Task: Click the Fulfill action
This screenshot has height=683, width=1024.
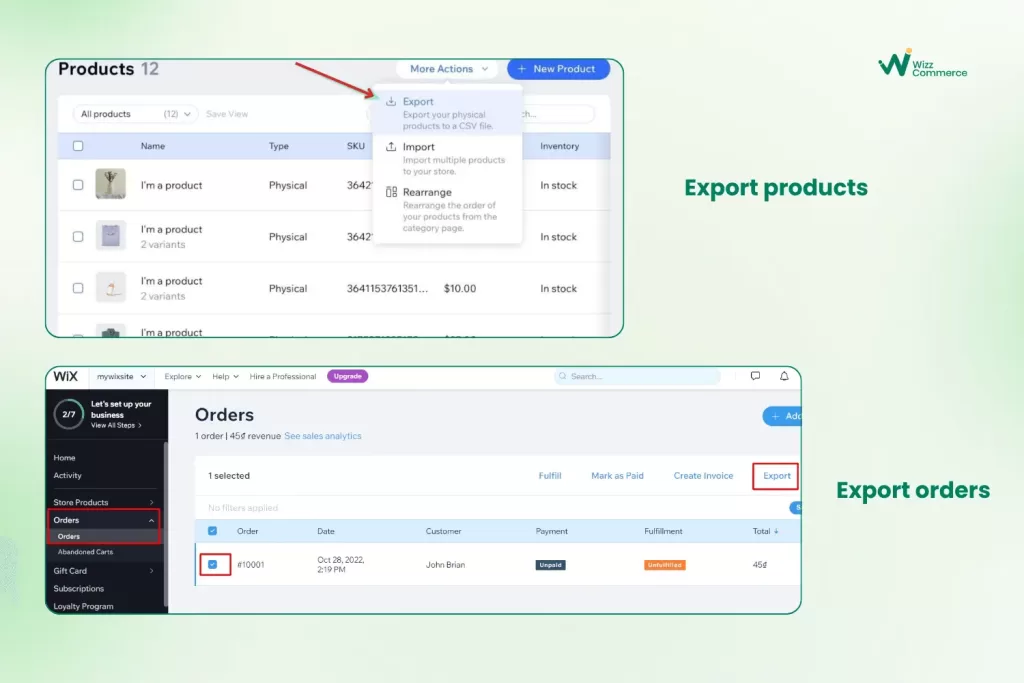Action: click(550, 475)
